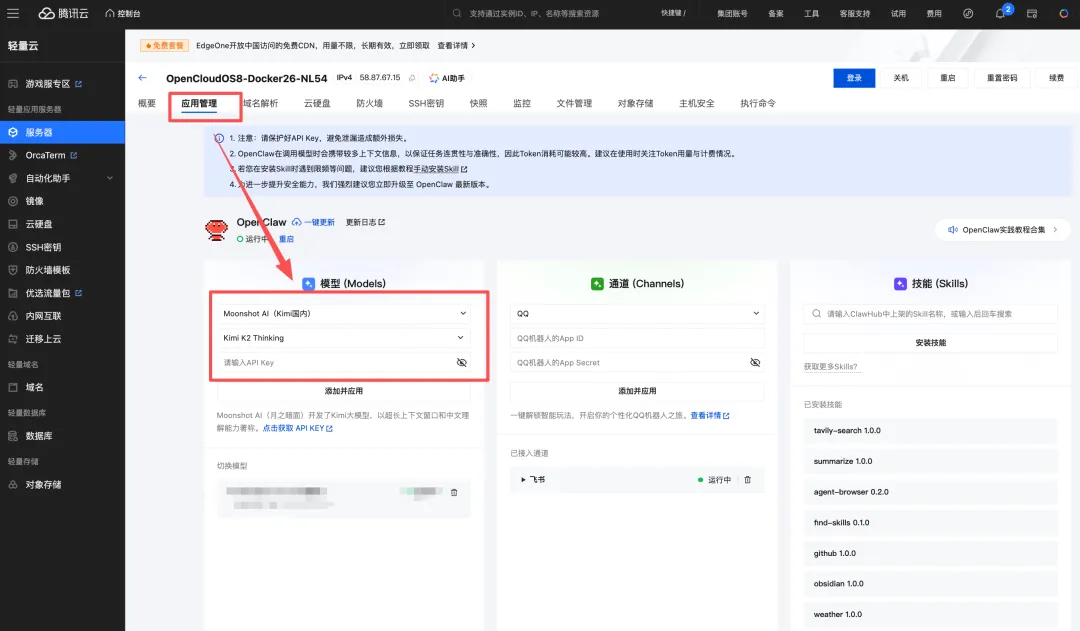Copy the IPv4 address icon
The image size is (1080, 631).
pos(412,78)
